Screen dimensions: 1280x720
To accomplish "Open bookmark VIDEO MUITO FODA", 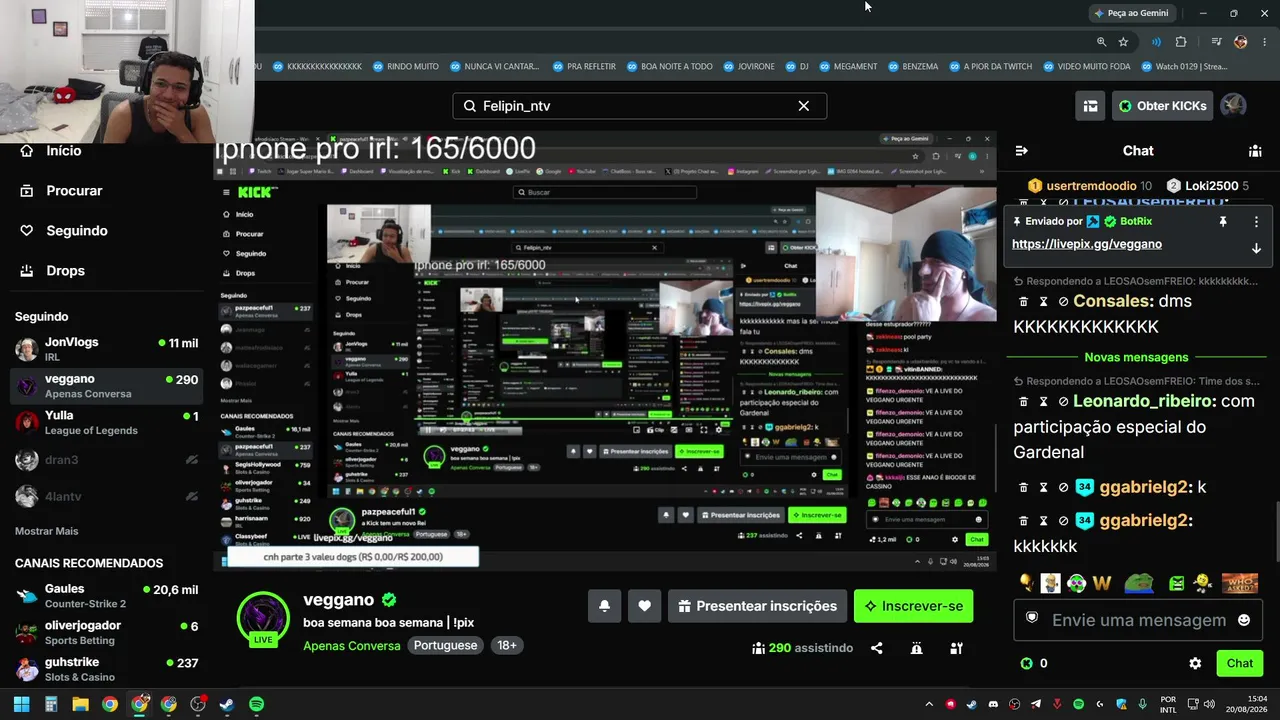I will tap(1086, 67).
